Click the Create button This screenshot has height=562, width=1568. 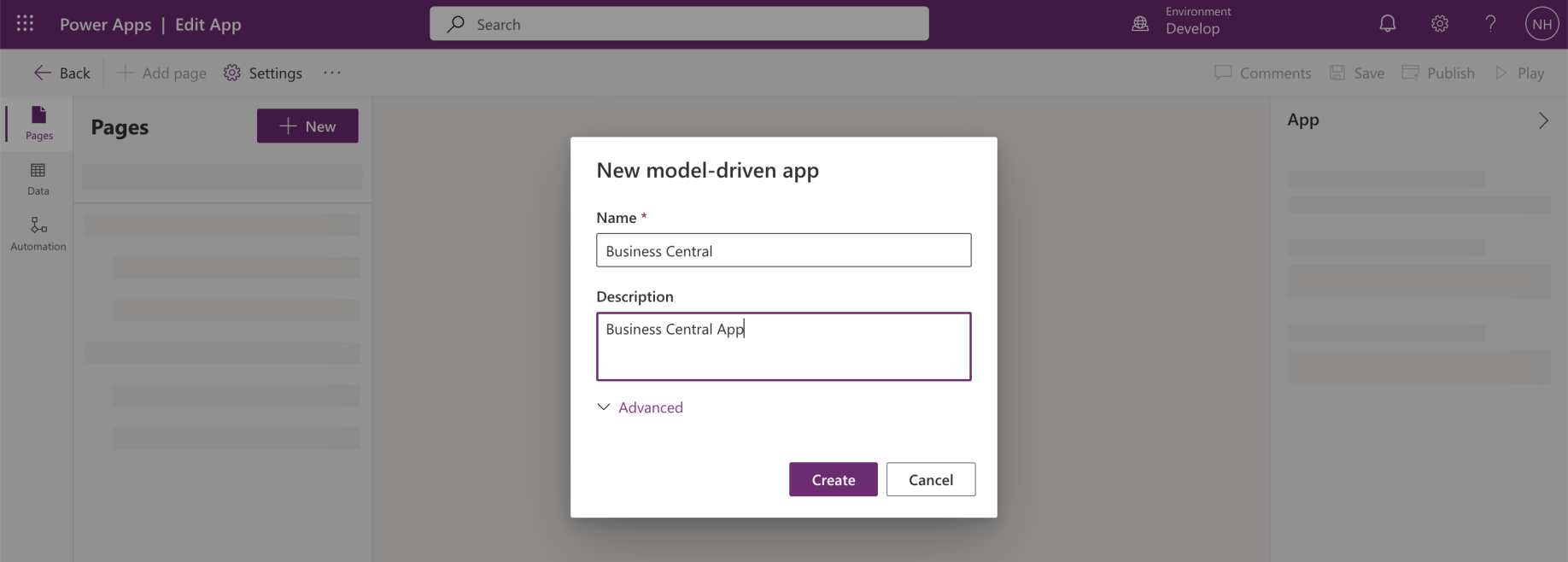pos(833,479)
